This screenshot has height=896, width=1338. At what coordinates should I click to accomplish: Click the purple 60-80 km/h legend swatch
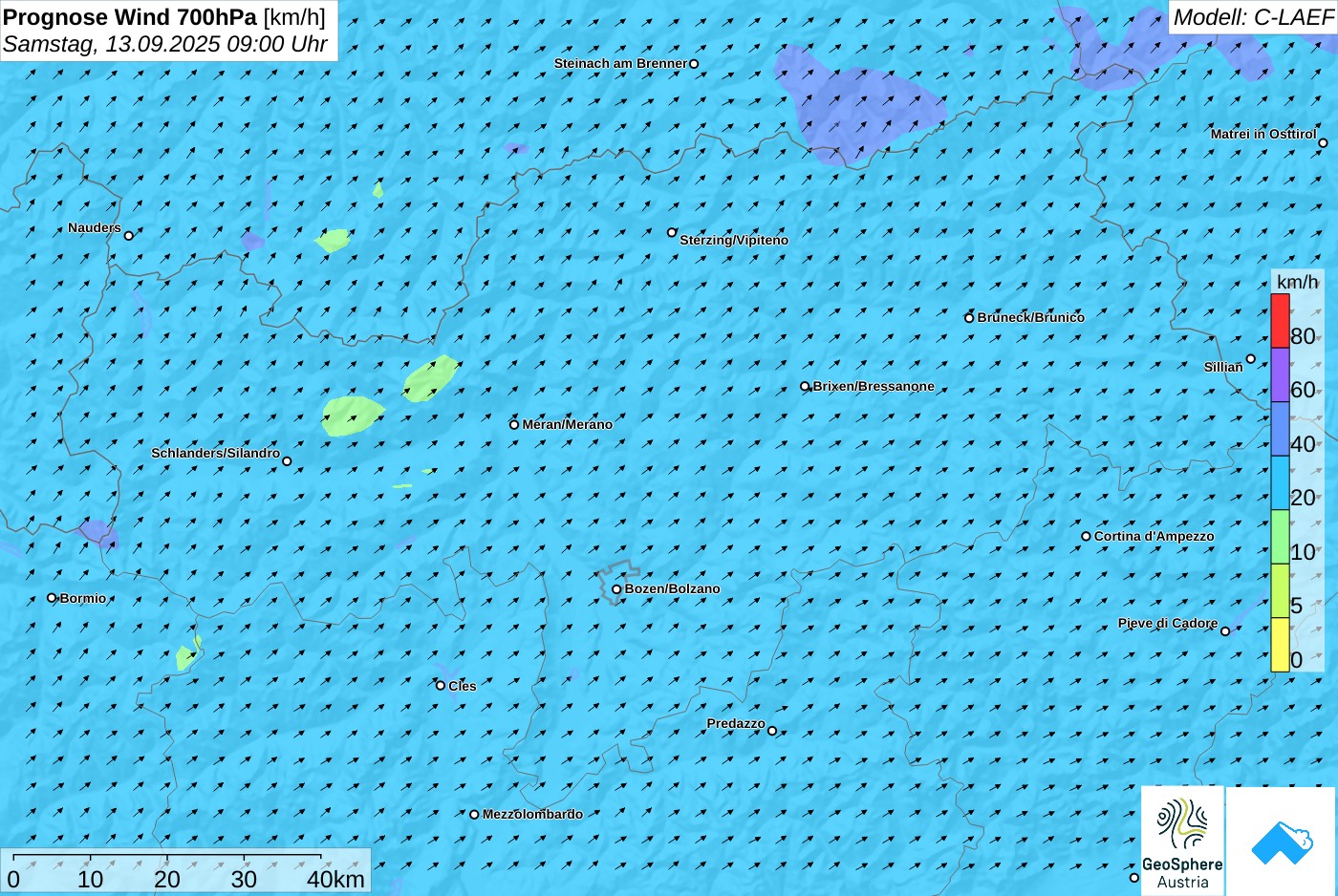pyautogui.click(x=1280, y=374)
